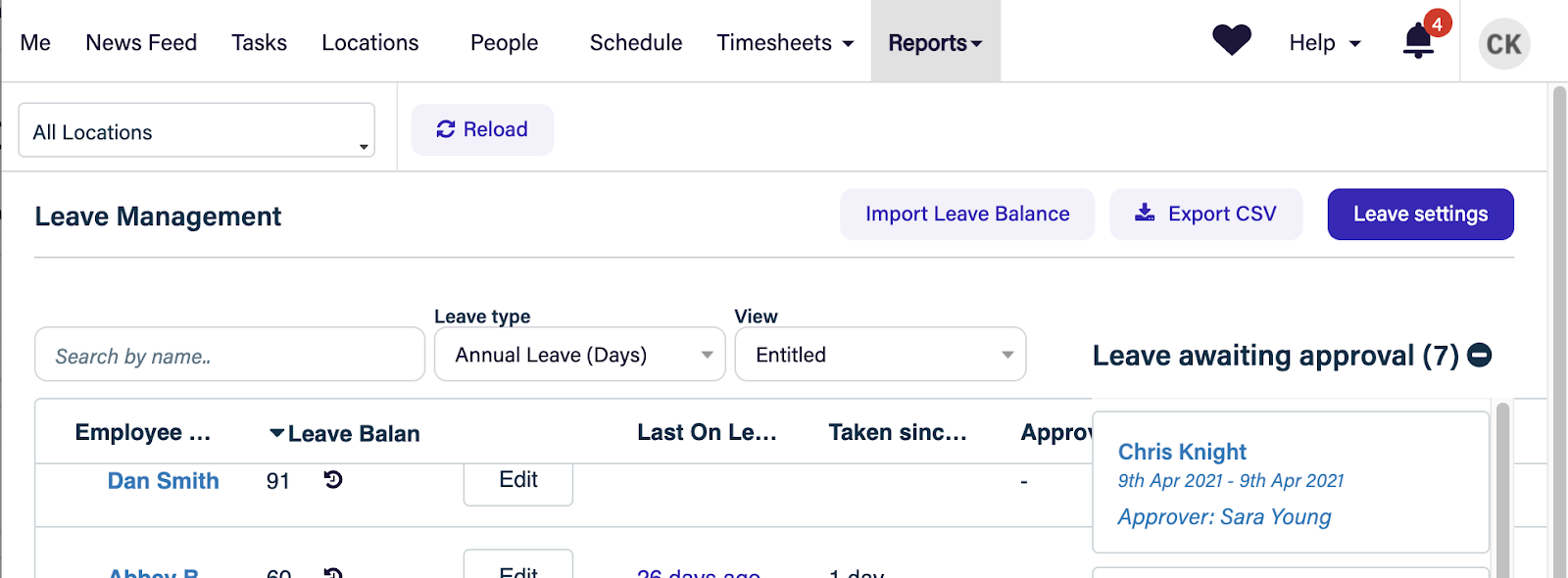Open the Timesheets menu
The width and height of the screenshot is (1568, 578).
click(x=785, y=43)
